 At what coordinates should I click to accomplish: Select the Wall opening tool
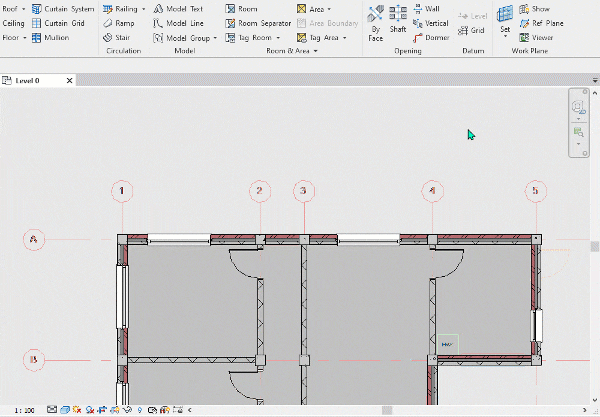[426, 9]
